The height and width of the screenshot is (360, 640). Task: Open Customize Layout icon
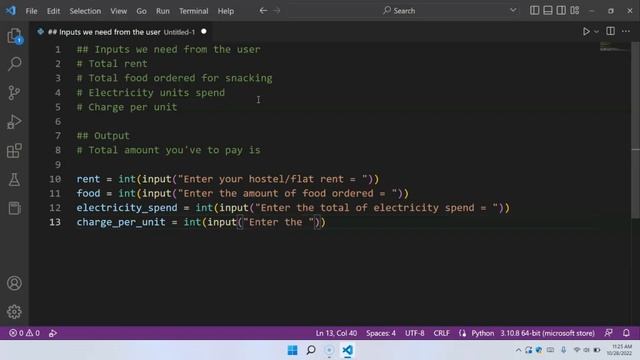click(575, 11)
